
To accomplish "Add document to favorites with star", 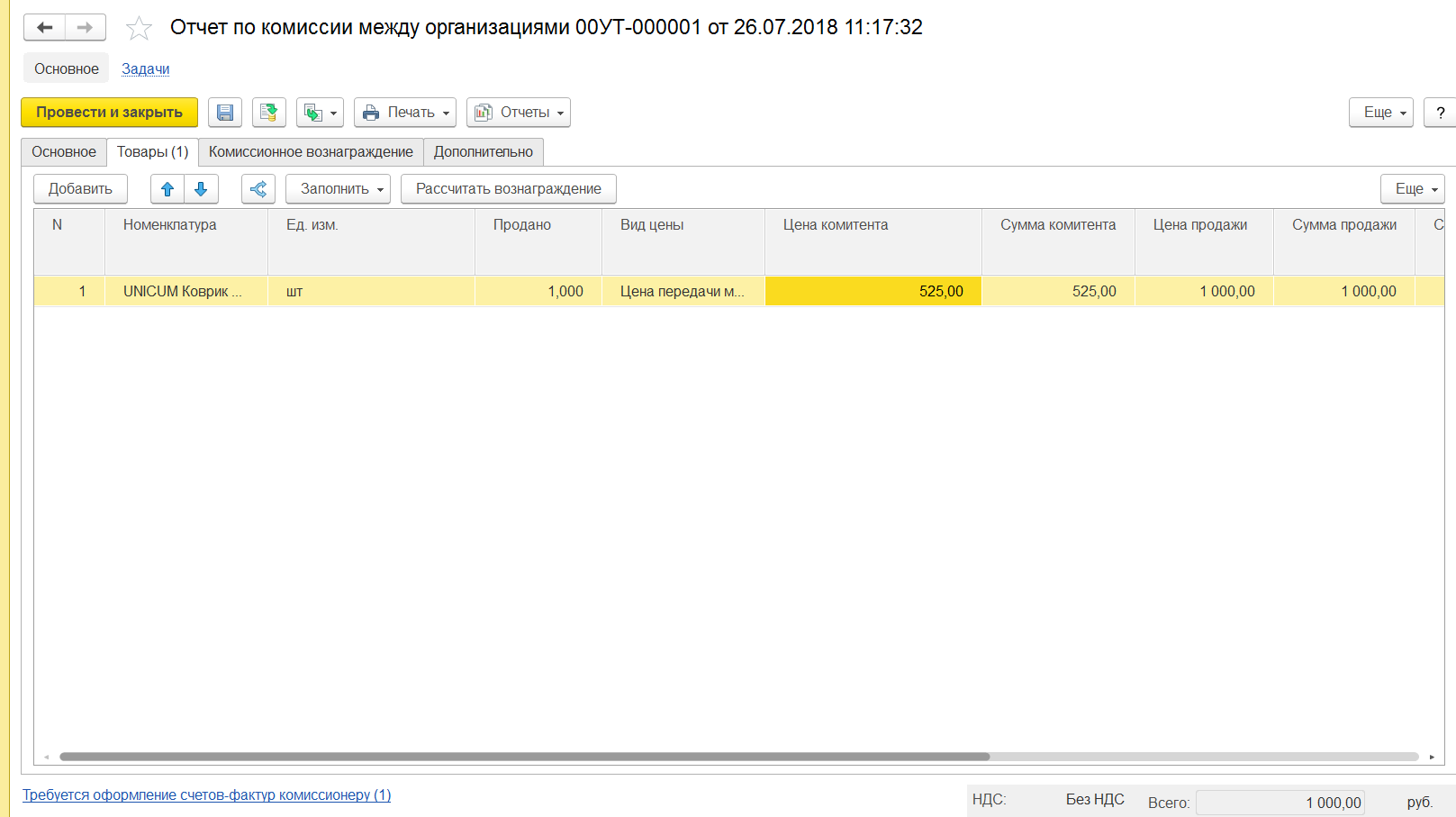I will [x=139, y=29].
